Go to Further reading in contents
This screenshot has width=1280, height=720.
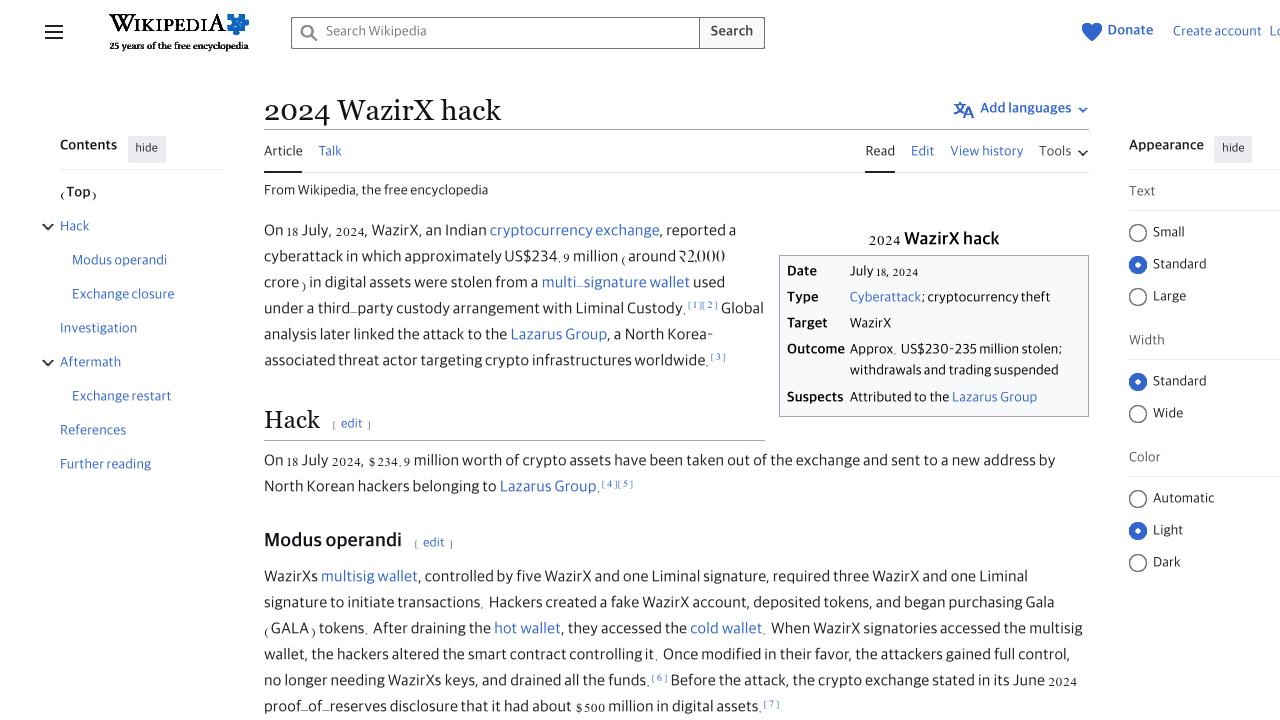point(105,464)
